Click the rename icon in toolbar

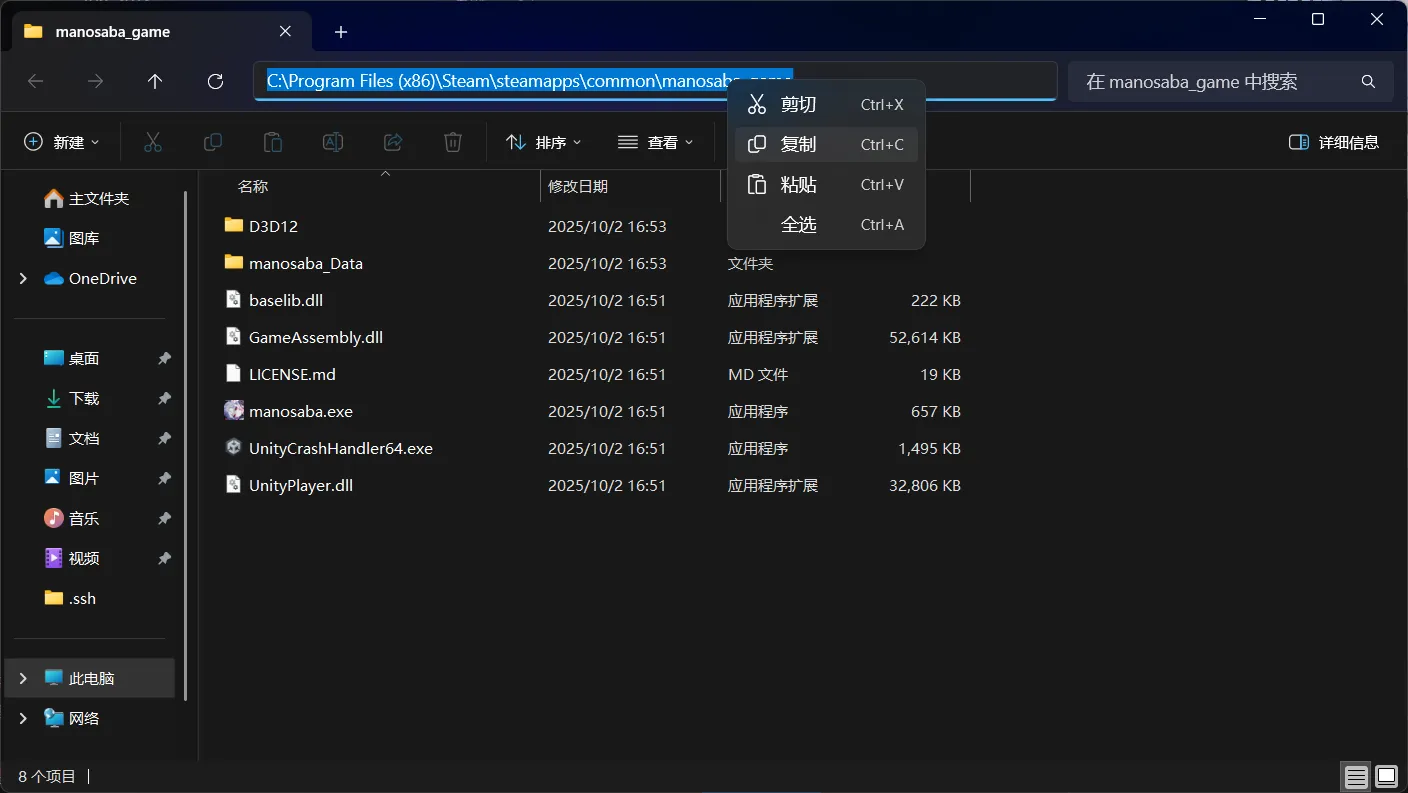[x=333, y=142]
